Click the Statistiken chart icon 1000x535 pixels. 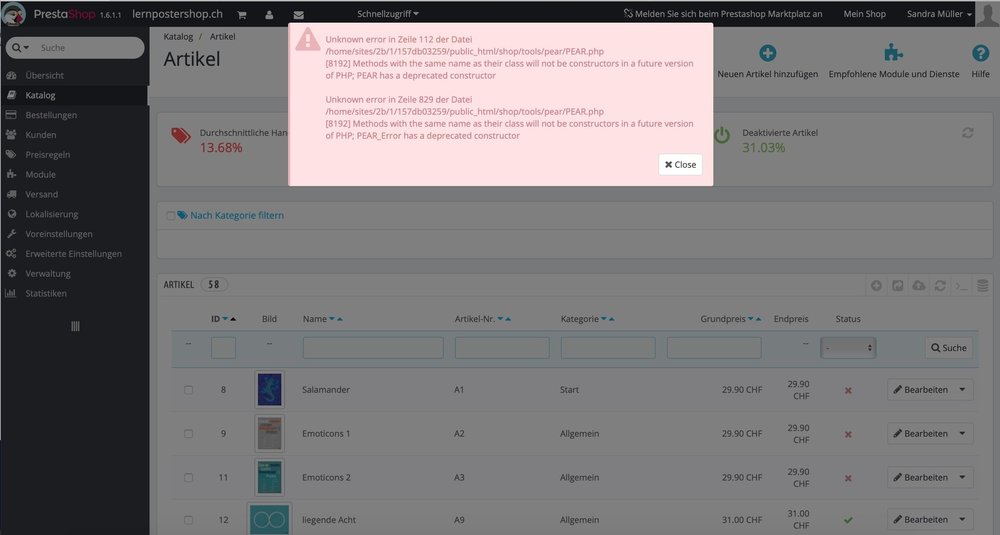[11, 293]
